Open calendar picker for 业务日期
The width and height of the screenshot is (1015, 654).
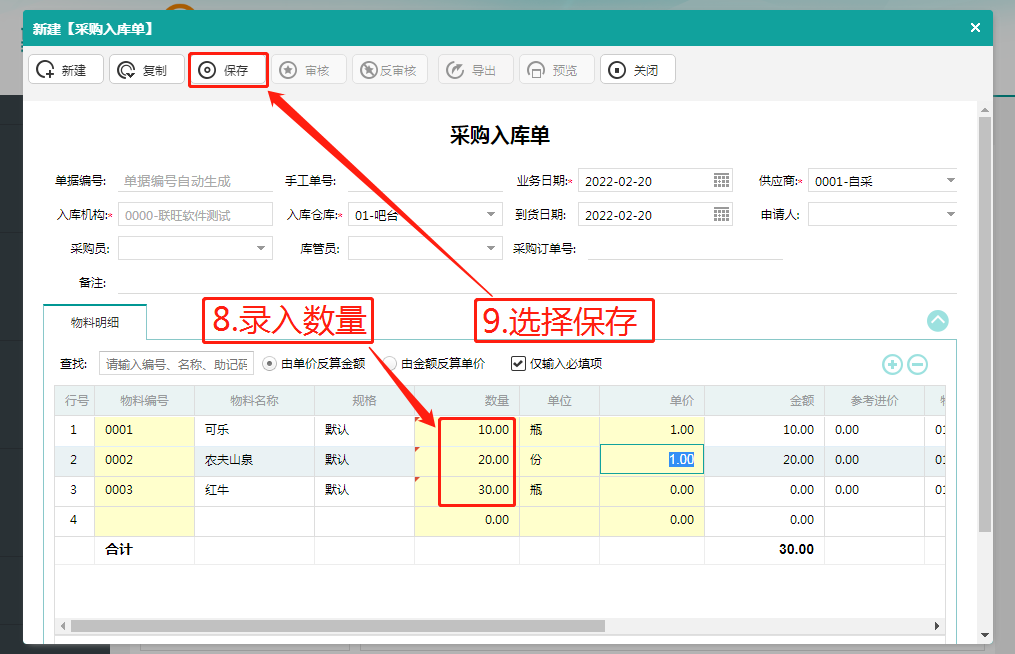coord(721,181)
